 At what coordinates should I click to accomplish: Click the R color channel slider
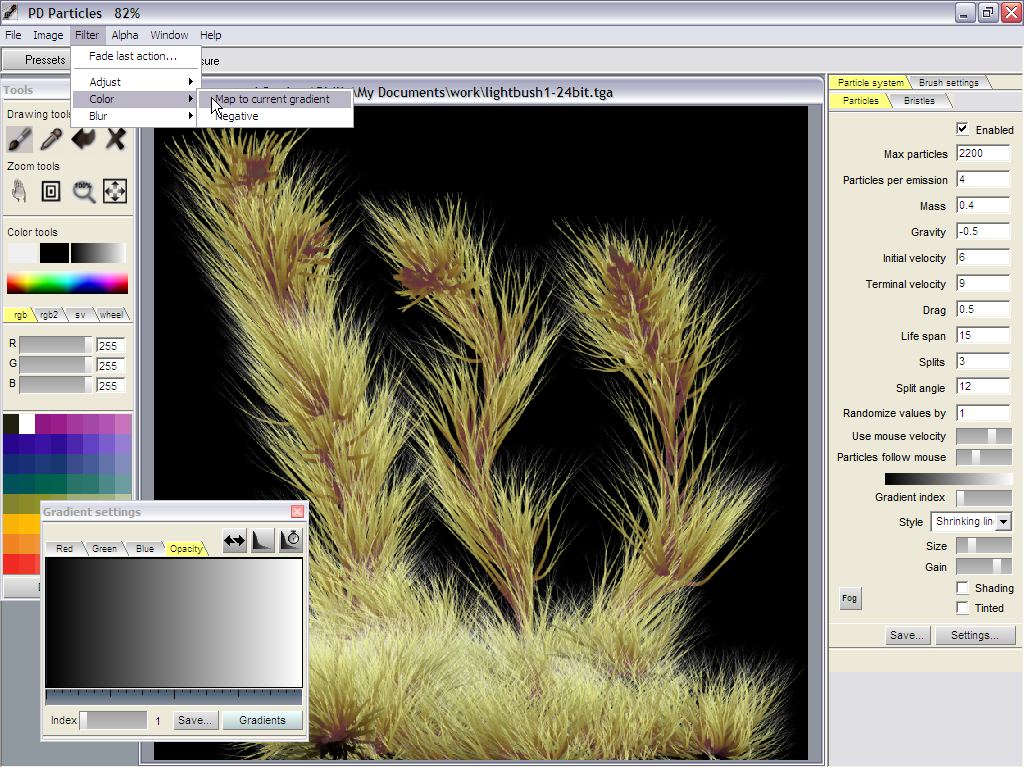tap(55, 345)
